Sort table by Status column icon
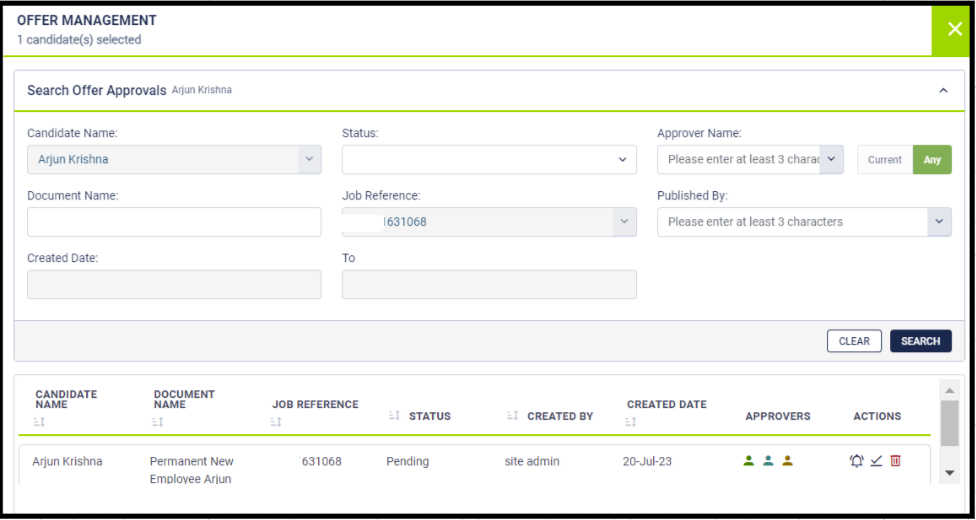Image resolution: width=976 pixels, height=520 pixels. (x=394, y=416)
